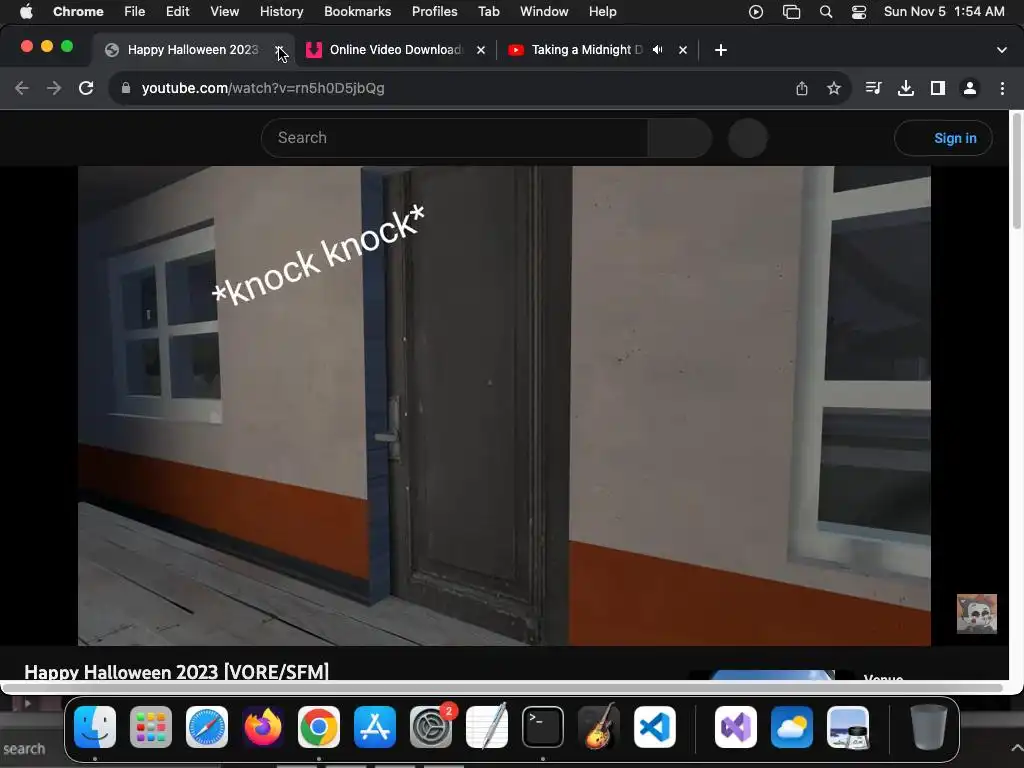
Task: Launch GarageBand from the Dock
Action: (x=599, y=727)
